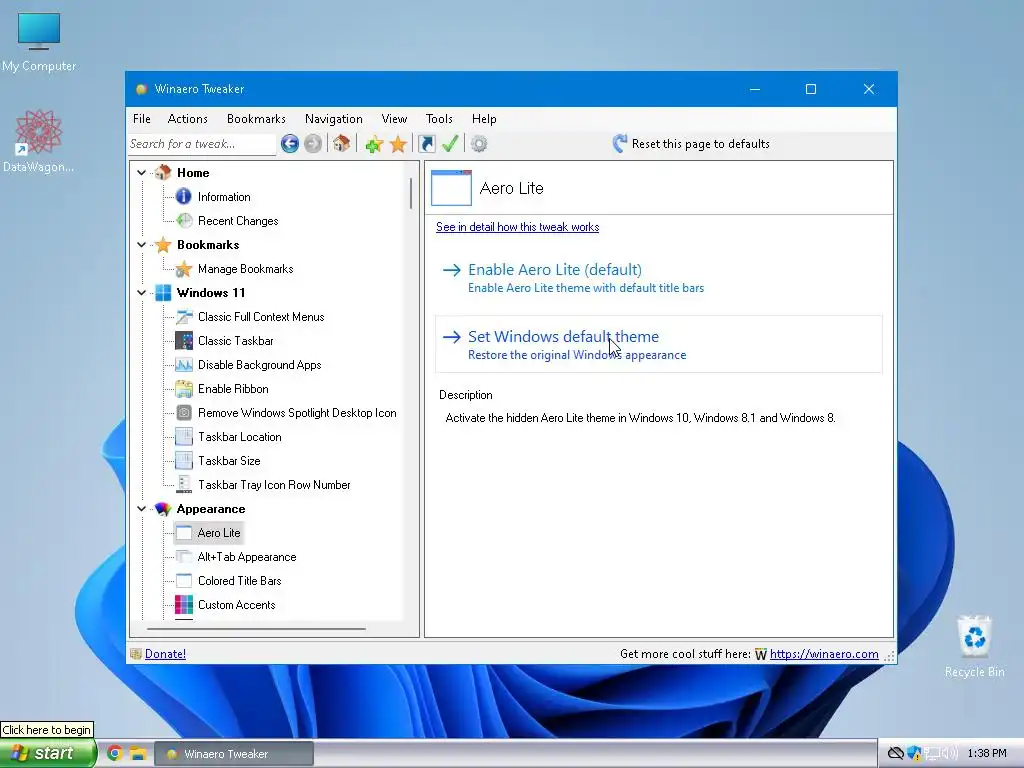Open the Navigation menu
Image resolution: width=1024 pixels, height=768 pixels.
[x=334, y=119]
